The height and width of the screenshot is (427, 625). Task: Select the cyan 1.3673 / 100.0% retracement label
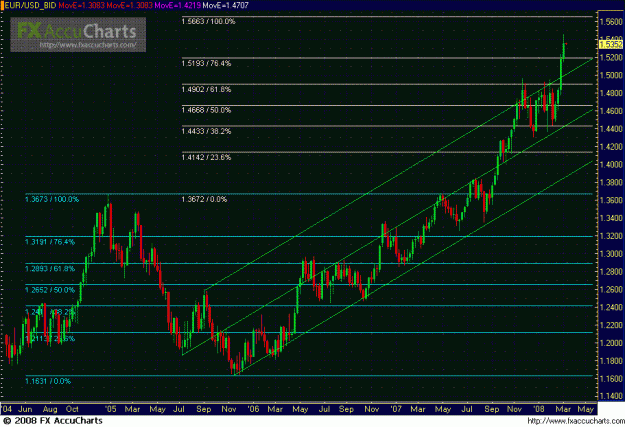click(52, 199)
